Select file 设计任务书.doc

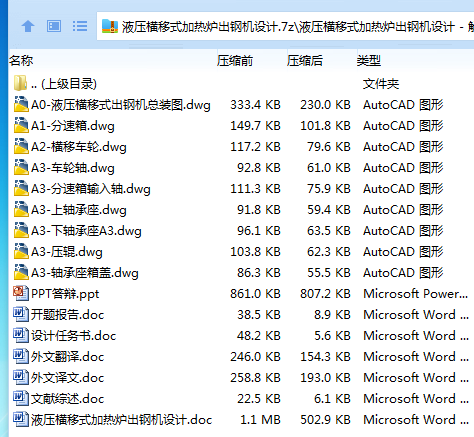tap(74, 336)
